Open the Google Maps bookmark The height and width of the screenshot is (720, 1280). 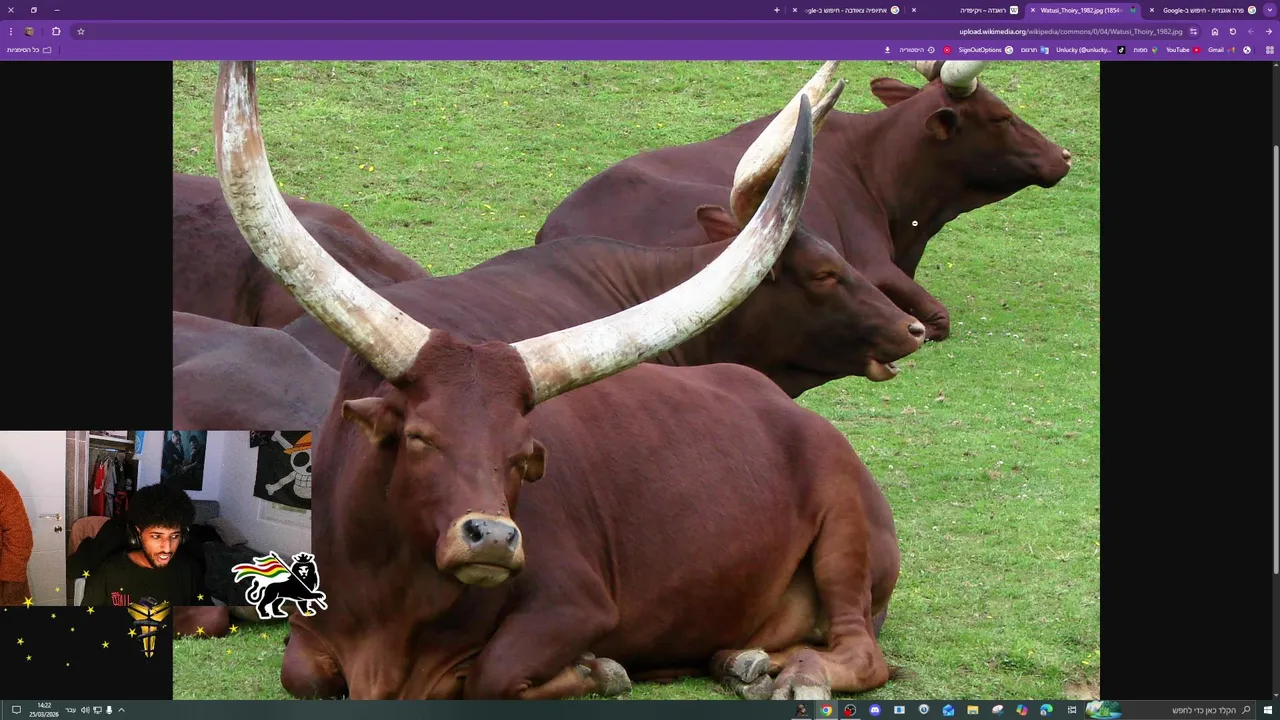[x=1145, y=50]
